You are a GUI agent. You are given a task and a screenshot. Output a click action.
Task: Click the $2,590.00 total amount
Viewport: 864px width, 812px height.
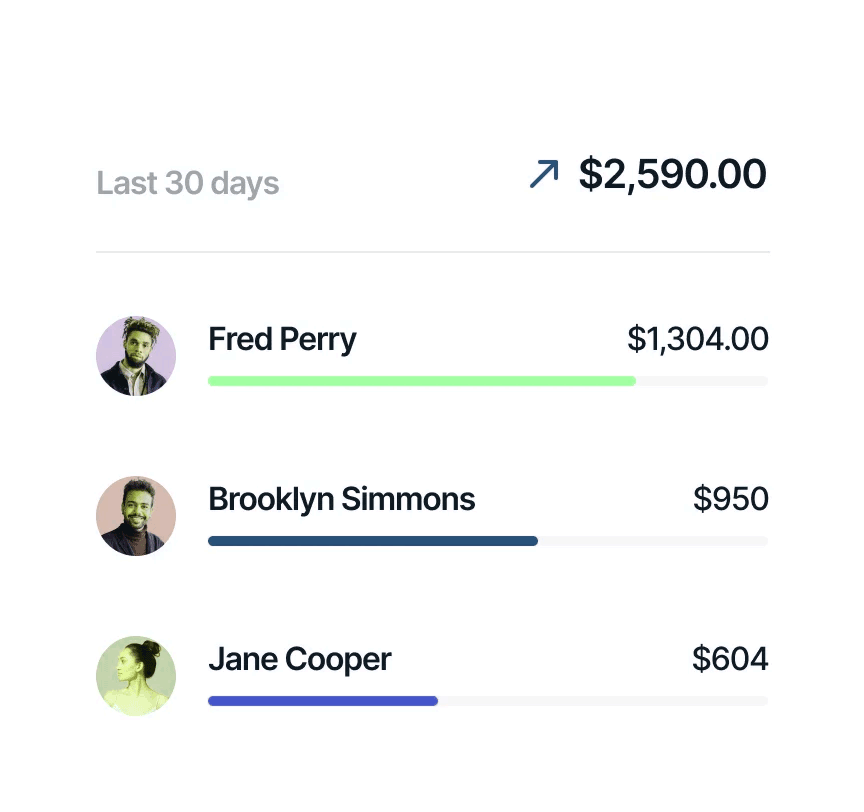(672, 174)
